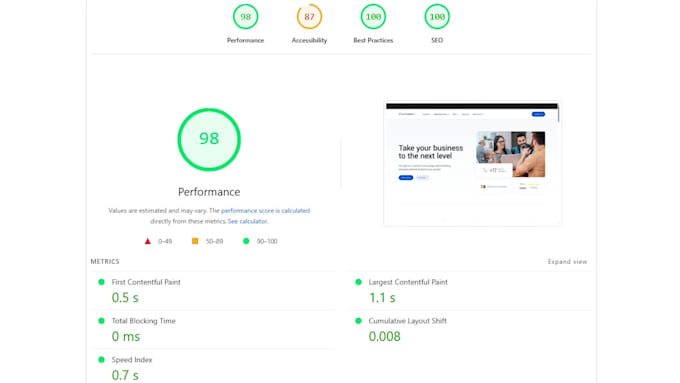Click the Performance score gauge 98 at top
Screen dimensions: 680x383
[245, 16]
